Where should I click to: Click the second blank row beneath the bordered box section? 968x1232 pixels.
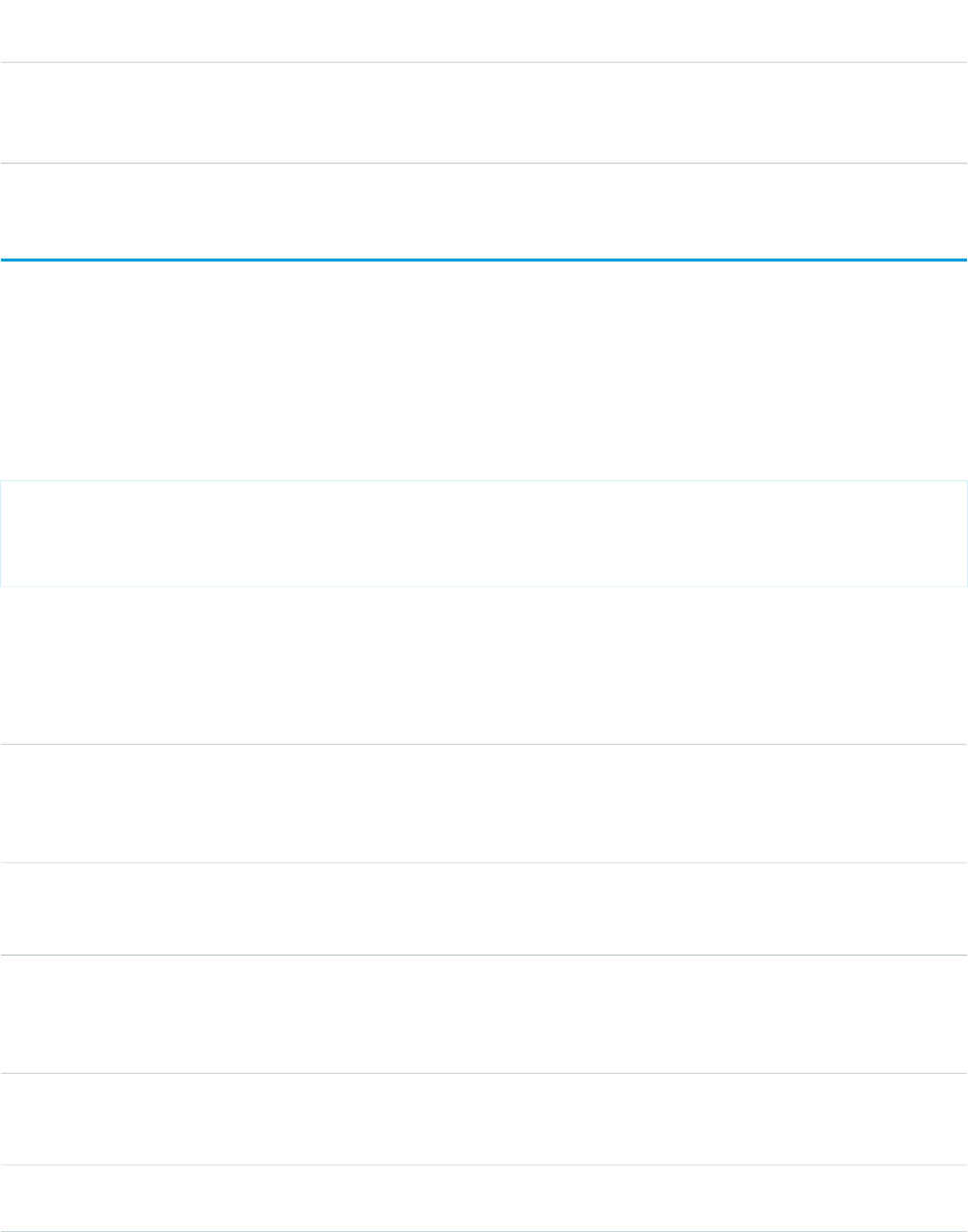(x=484, y=909)
